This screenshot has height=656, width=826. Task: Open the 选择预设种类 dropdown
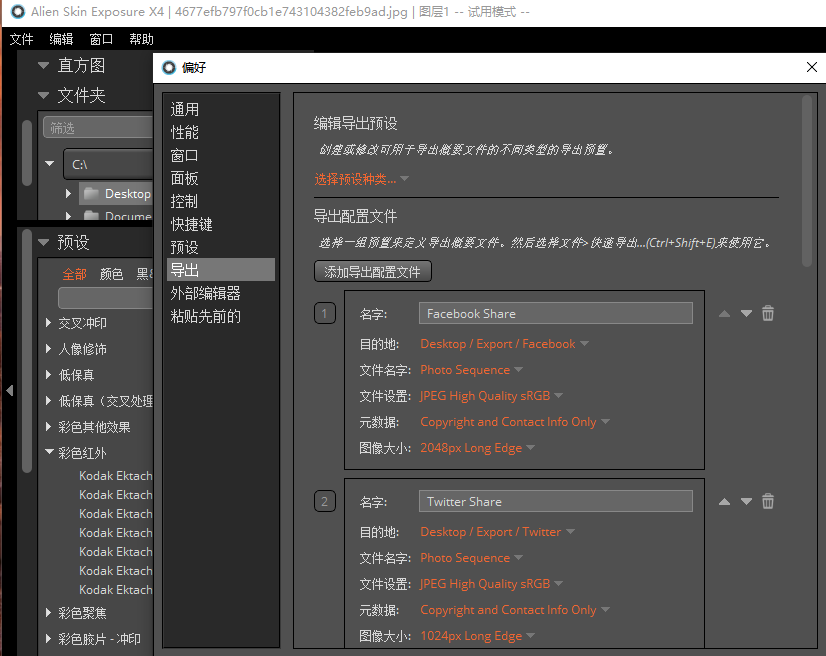pos(361,179)
